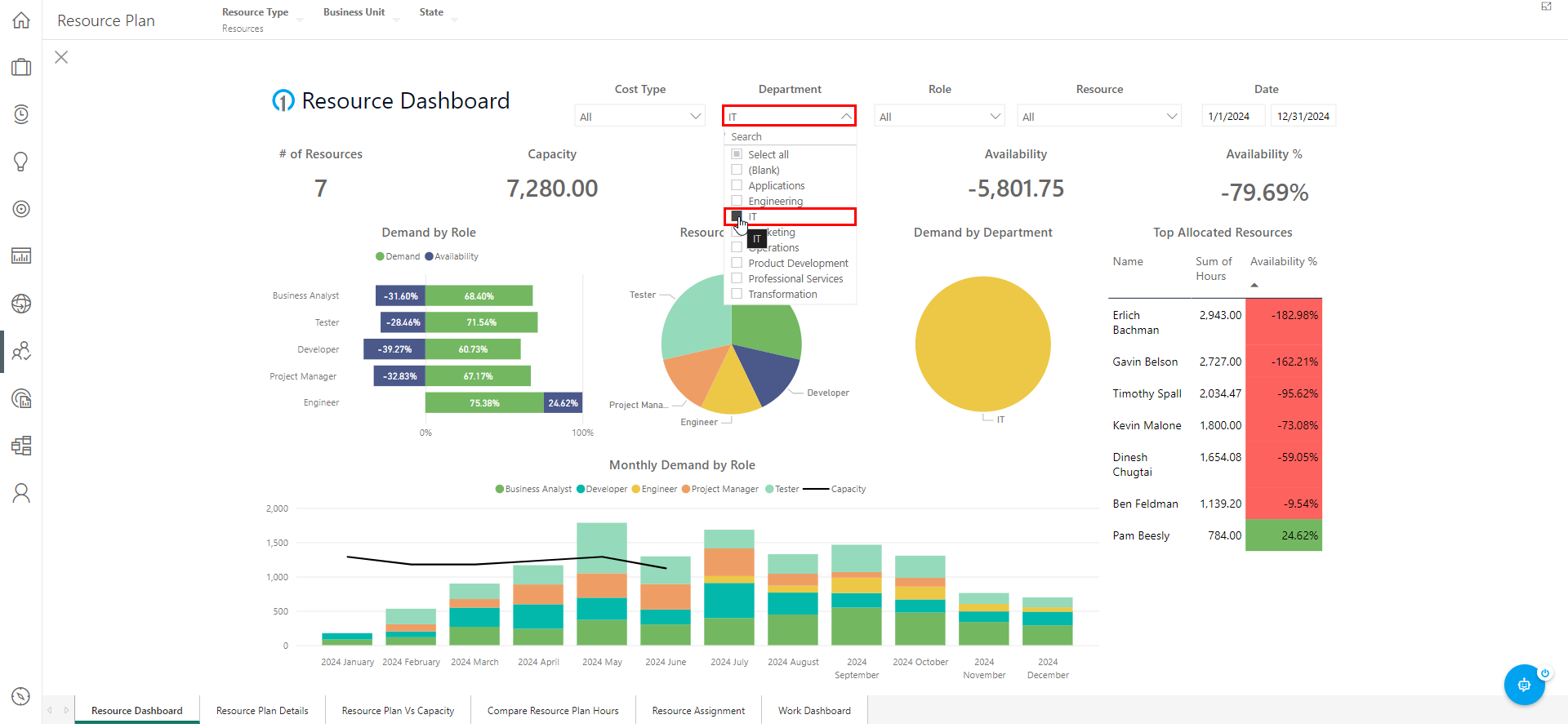
Task: Switch to Work Dashboard tab
Action: pos(814,711)
